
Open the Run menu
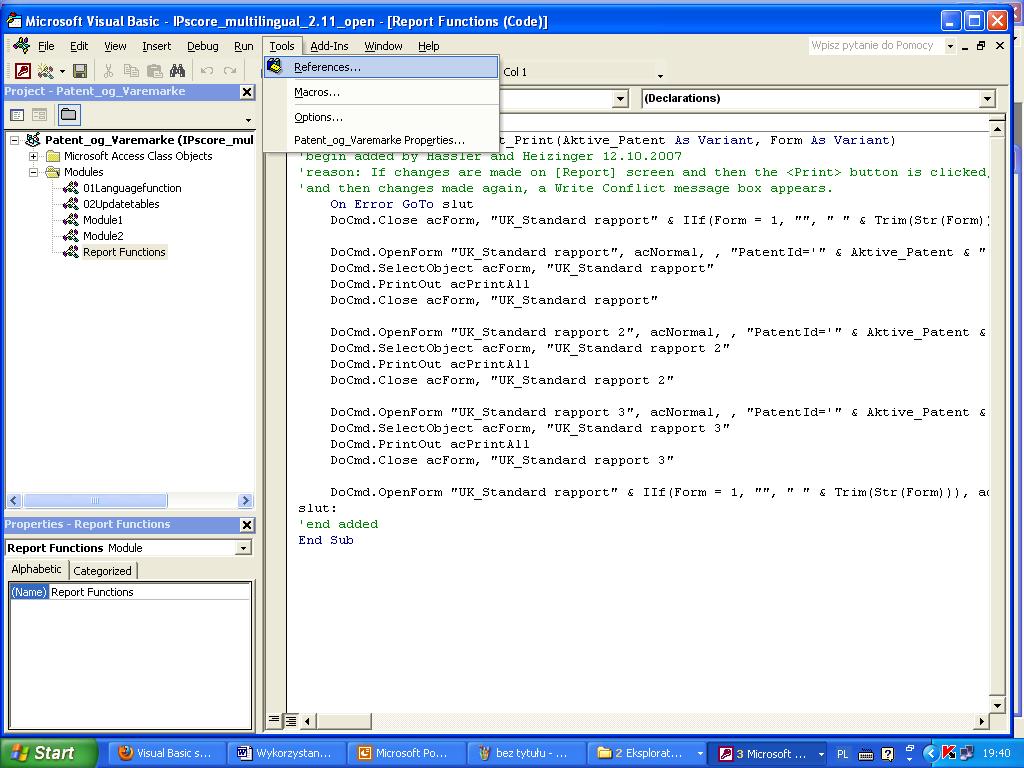(x=244, y=46)
